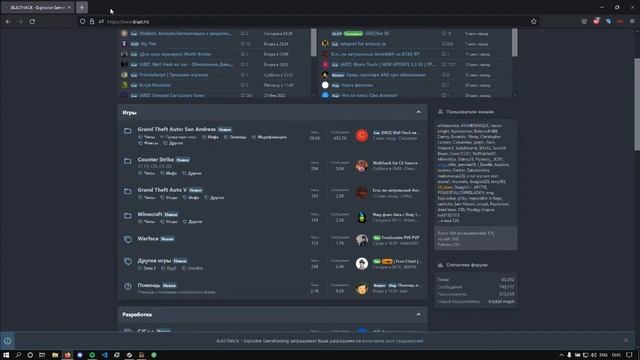Open the Dota 2 subforum under Другие игры
640x360 pixels.
pyautogui.click(x=149, y=268)
